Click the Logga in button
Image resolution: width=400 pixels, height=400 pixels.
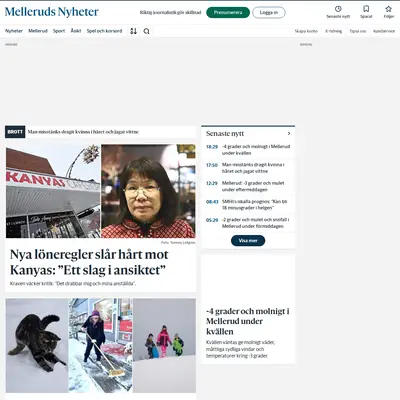(x=269, y=12)
